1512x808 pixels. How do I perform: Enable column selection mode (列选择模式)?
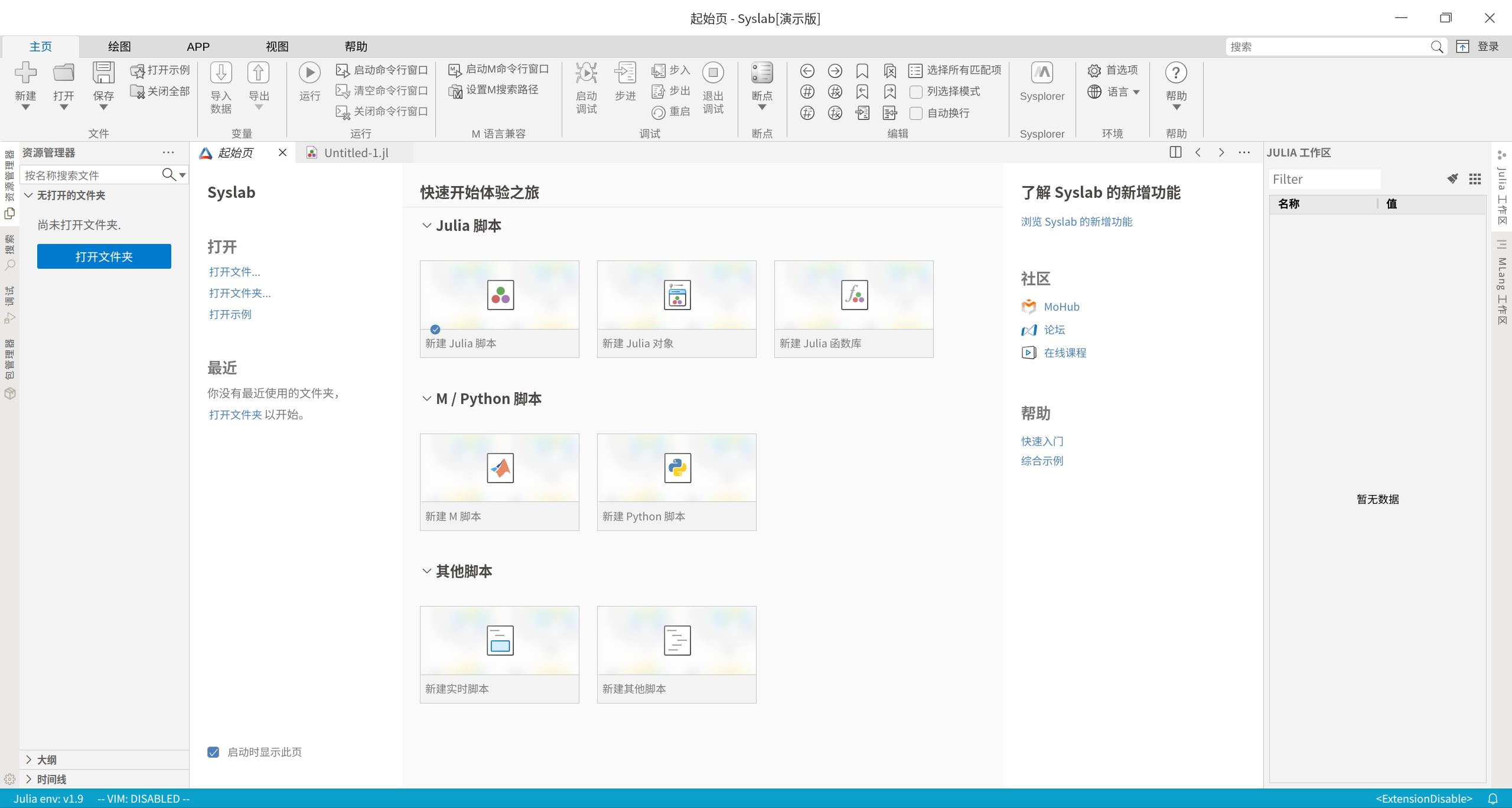coord(916,92)
